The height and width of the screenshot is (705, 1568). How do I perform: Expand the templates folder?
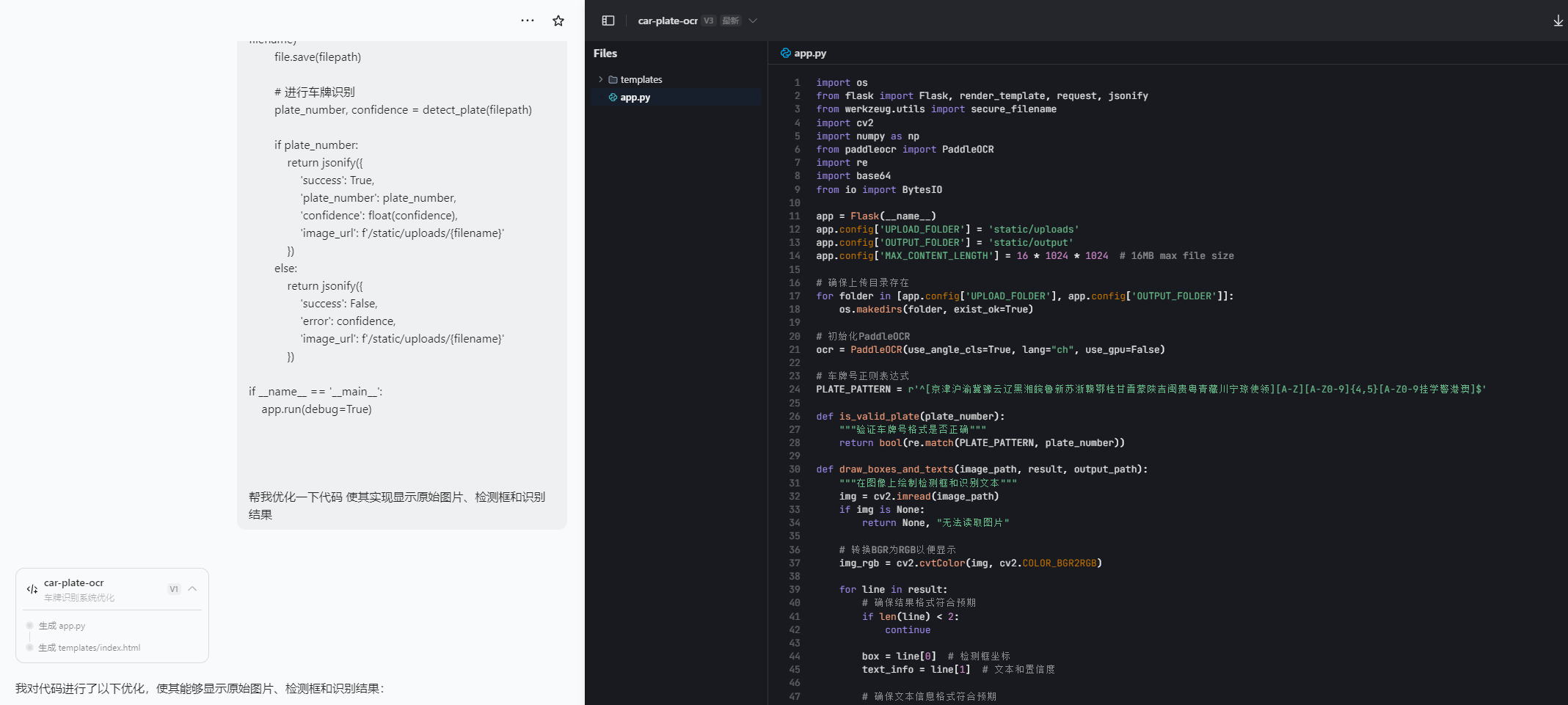click(601, 79)
